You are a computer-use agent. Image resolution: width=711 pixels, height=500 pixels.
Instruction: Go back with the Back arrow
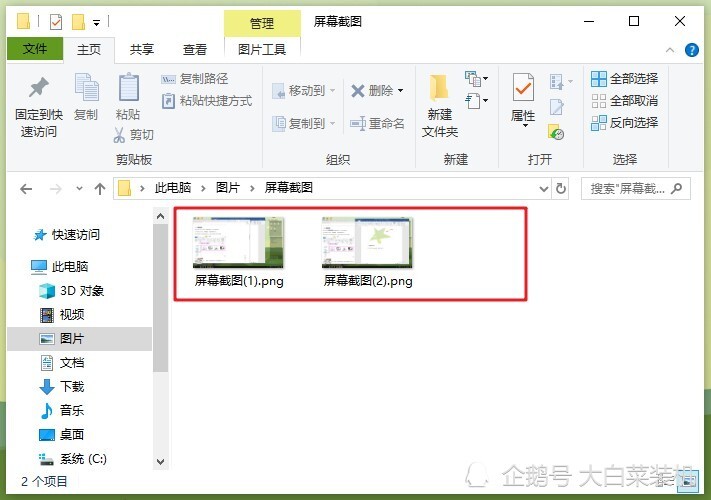click(x=26, y=189)
